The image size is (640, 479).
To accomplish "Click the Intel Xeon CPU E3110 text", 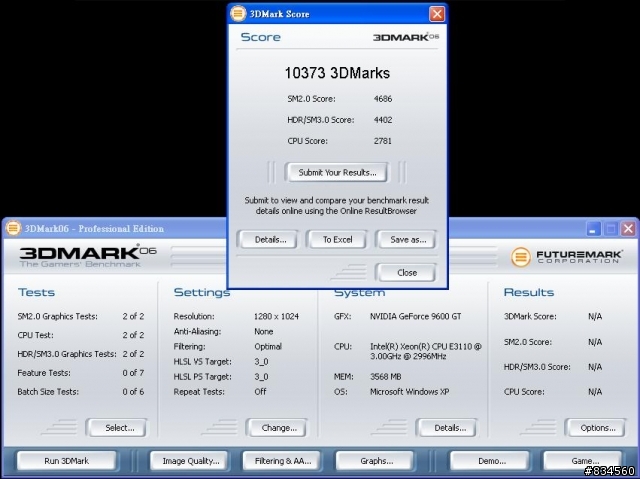I will (426, 351).
